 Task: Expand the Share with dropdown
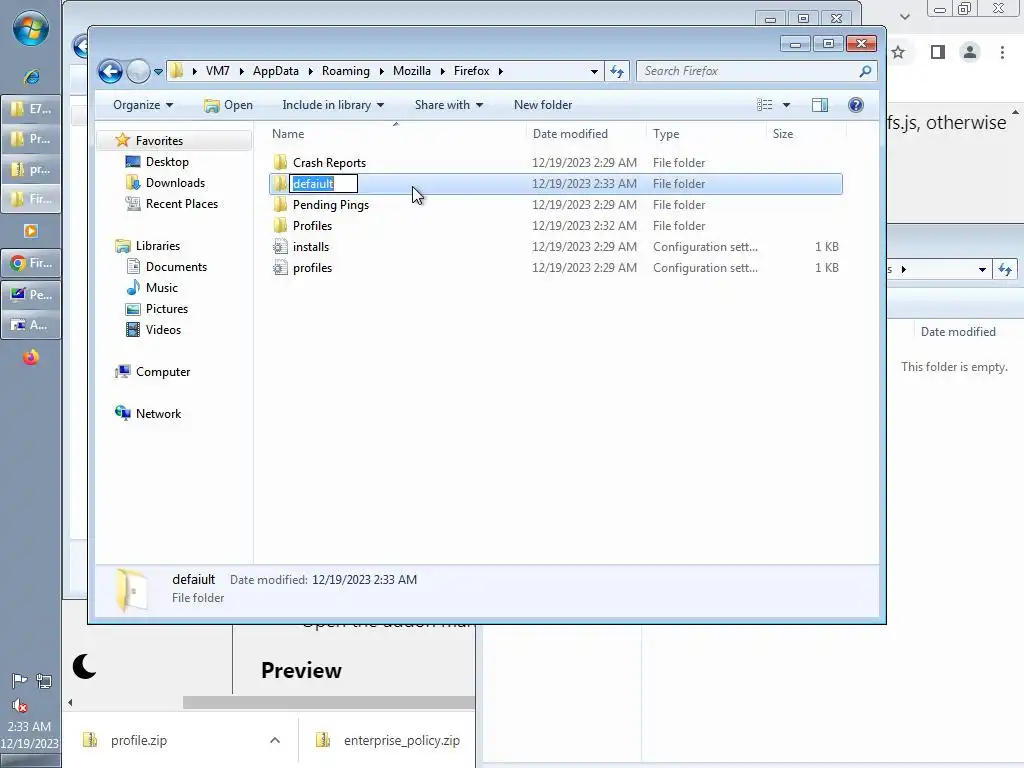[449, 105]
